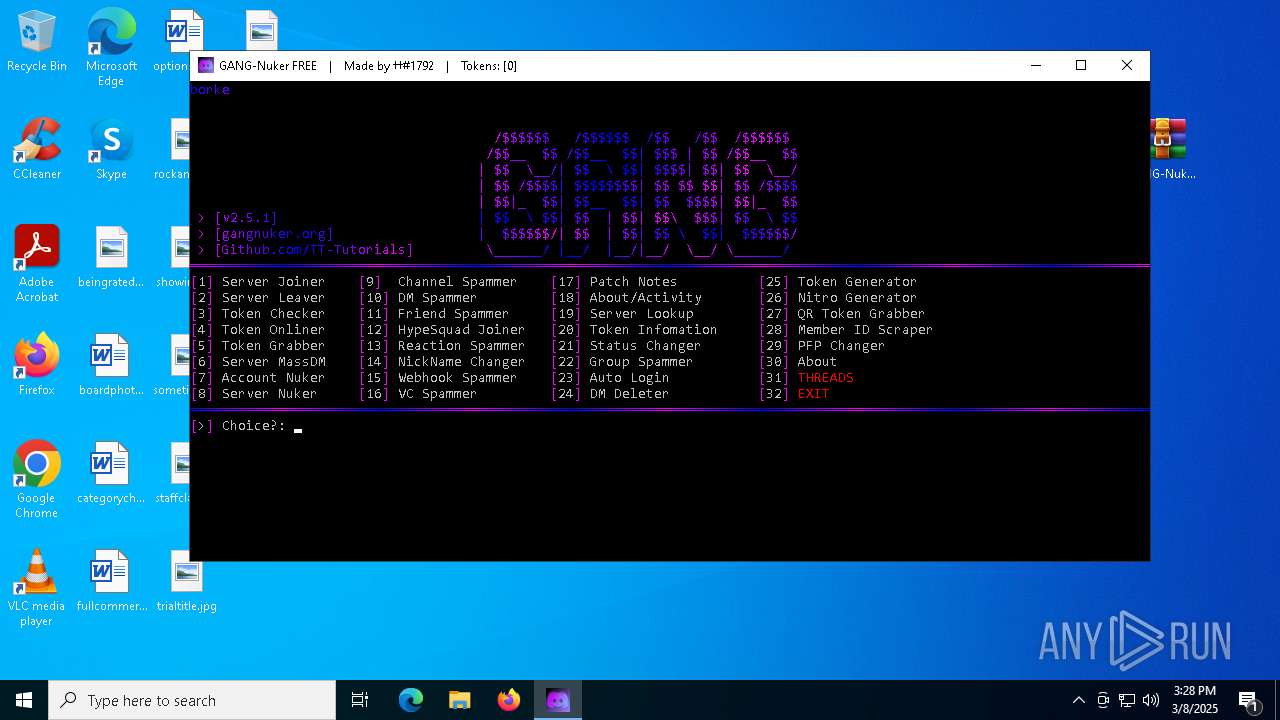Select GANG-Nuker app in taskbar

tap(557, 700)
